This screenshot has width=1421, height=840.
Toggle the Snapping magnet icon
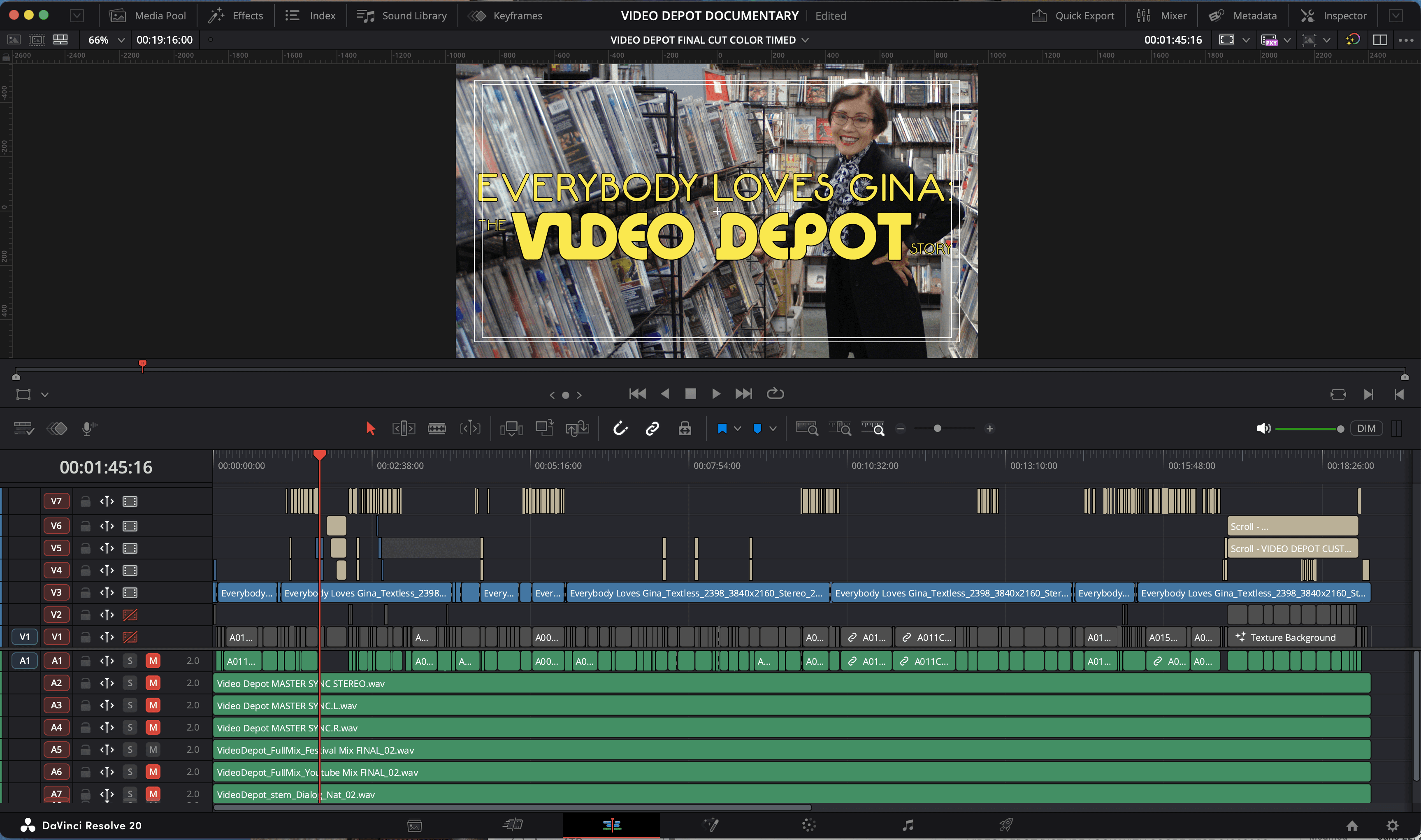620,429
